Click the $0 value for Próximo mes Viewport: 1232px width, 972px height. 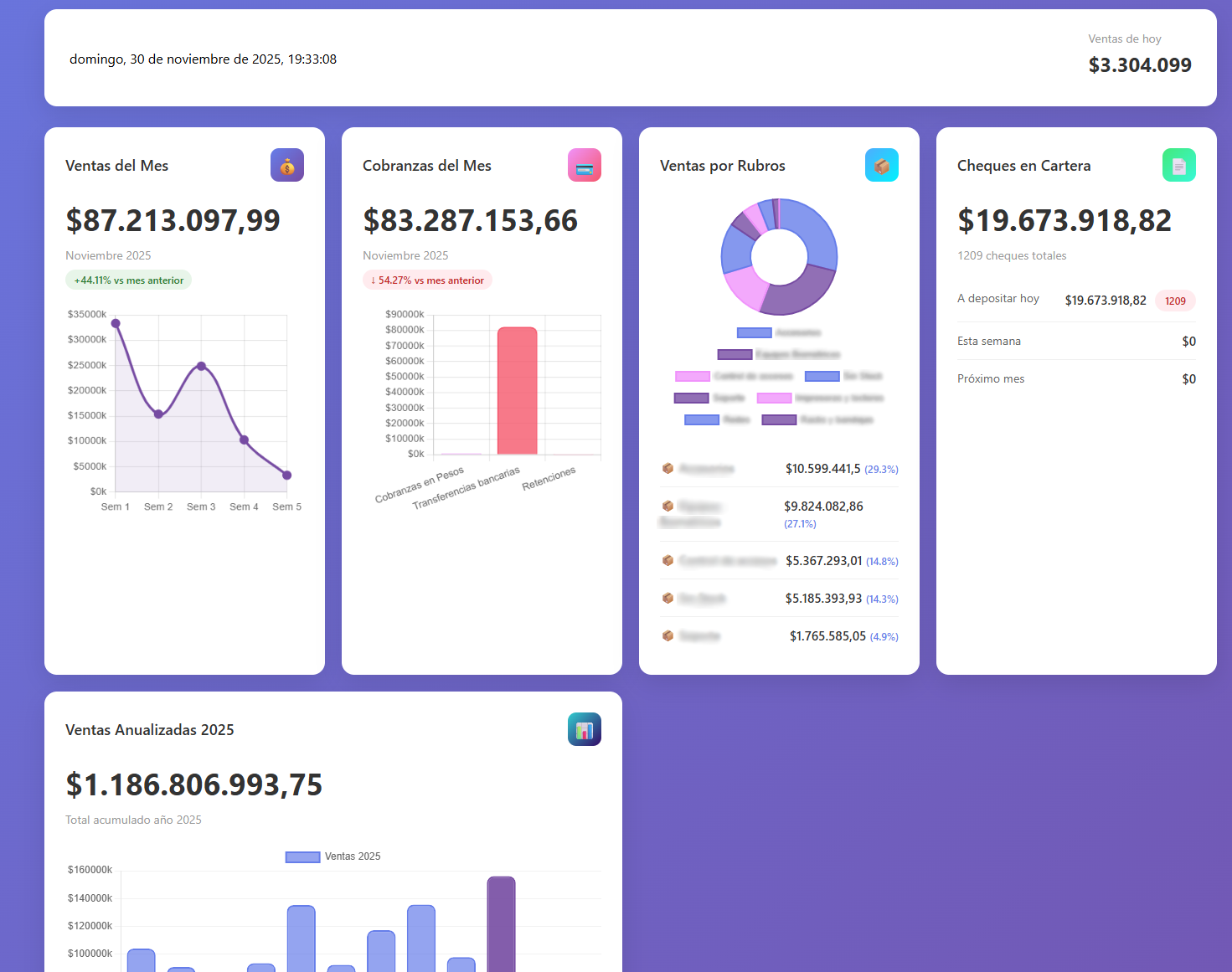(x=1189, y=379)
